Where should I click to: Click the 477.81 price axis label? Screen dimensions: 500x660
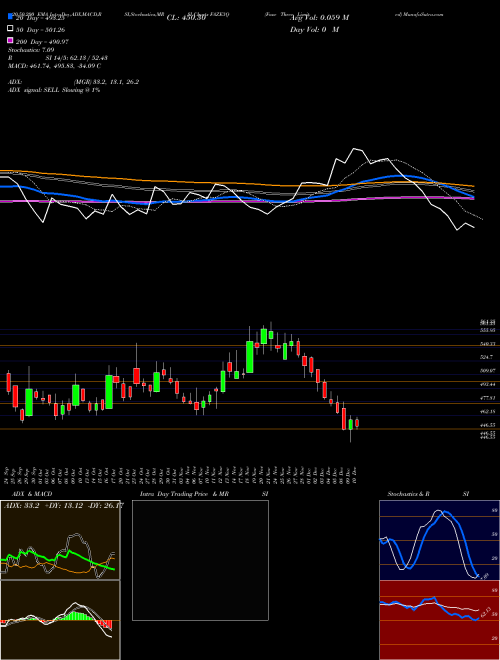point(489,398)
